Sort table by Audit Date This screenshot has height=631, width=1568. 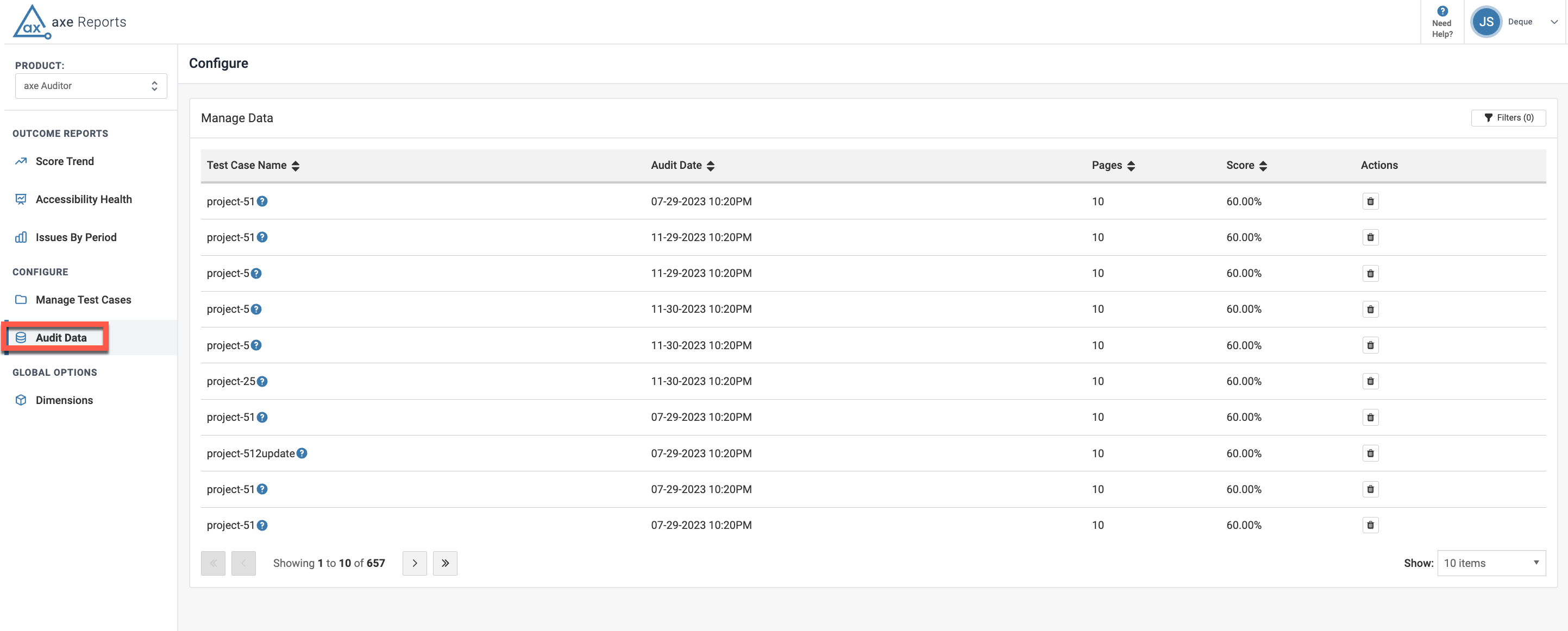tap(710, 166)
